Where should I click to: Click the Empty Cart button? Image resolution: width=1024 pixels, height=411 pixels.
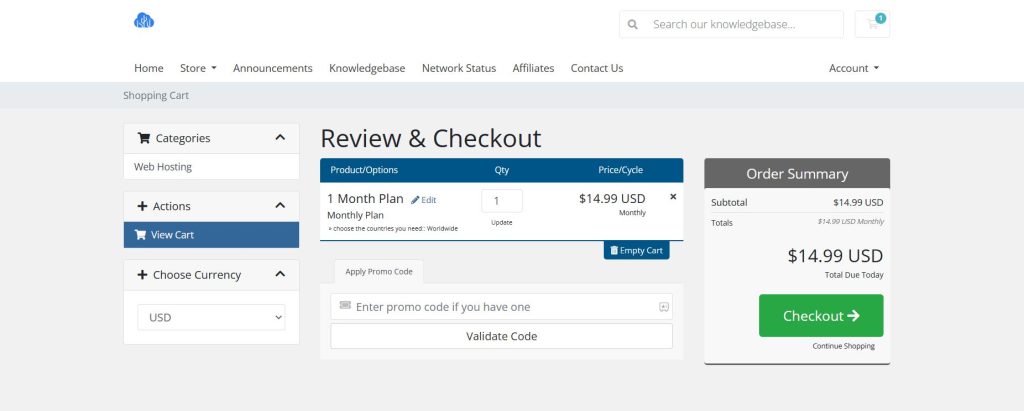(636, 250)
